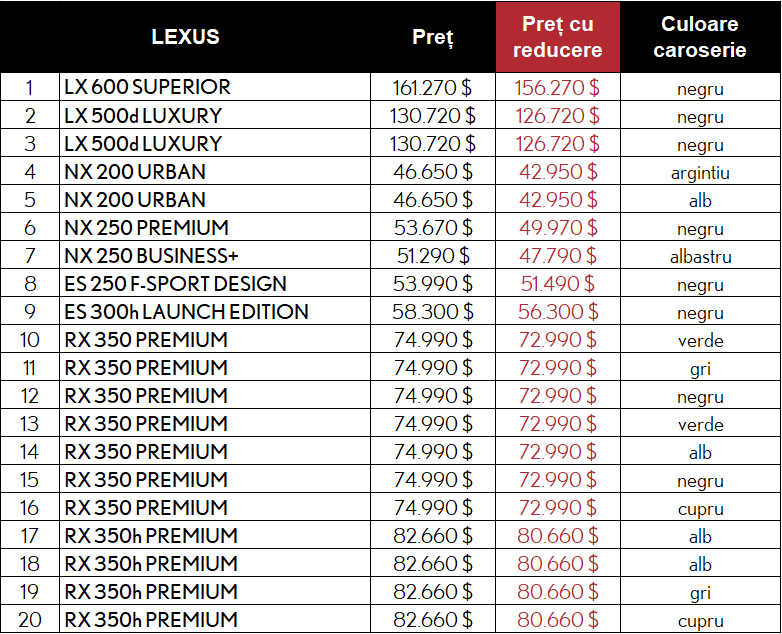Select the ES 300h LAUNCH EDITION cell
This screenshot has width=782, height=634.
tap(186, 311)
